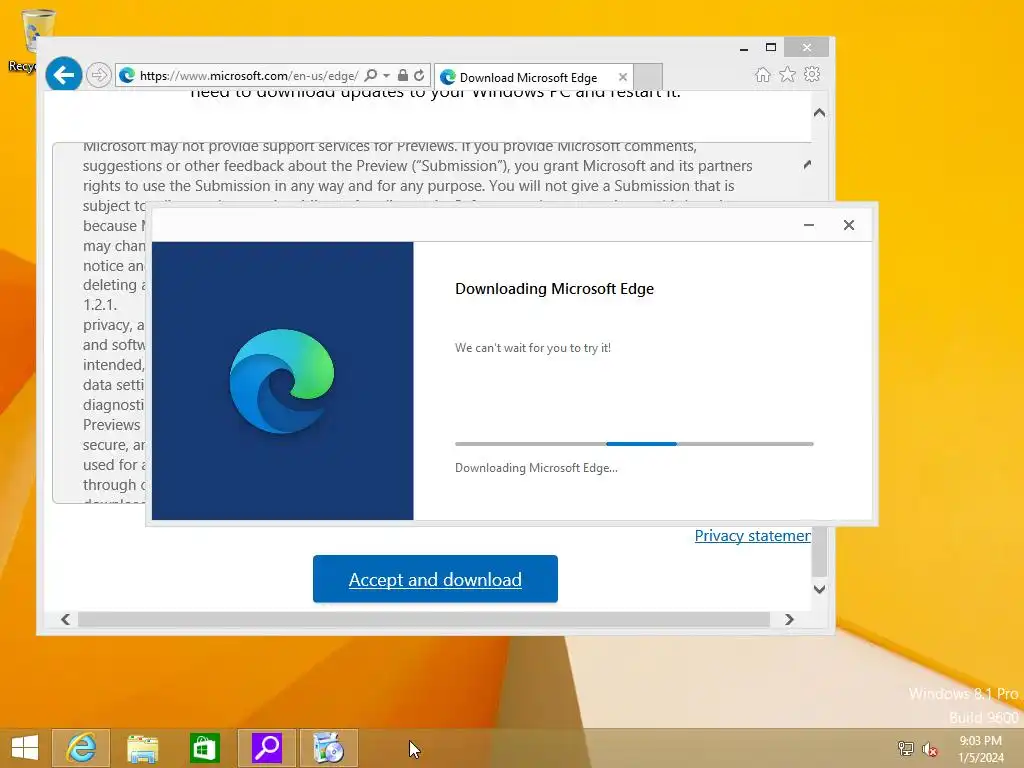Expand the address bar search dropdown arrow
The height and width of the screenshot is (768, 1024).
(386, 76)
